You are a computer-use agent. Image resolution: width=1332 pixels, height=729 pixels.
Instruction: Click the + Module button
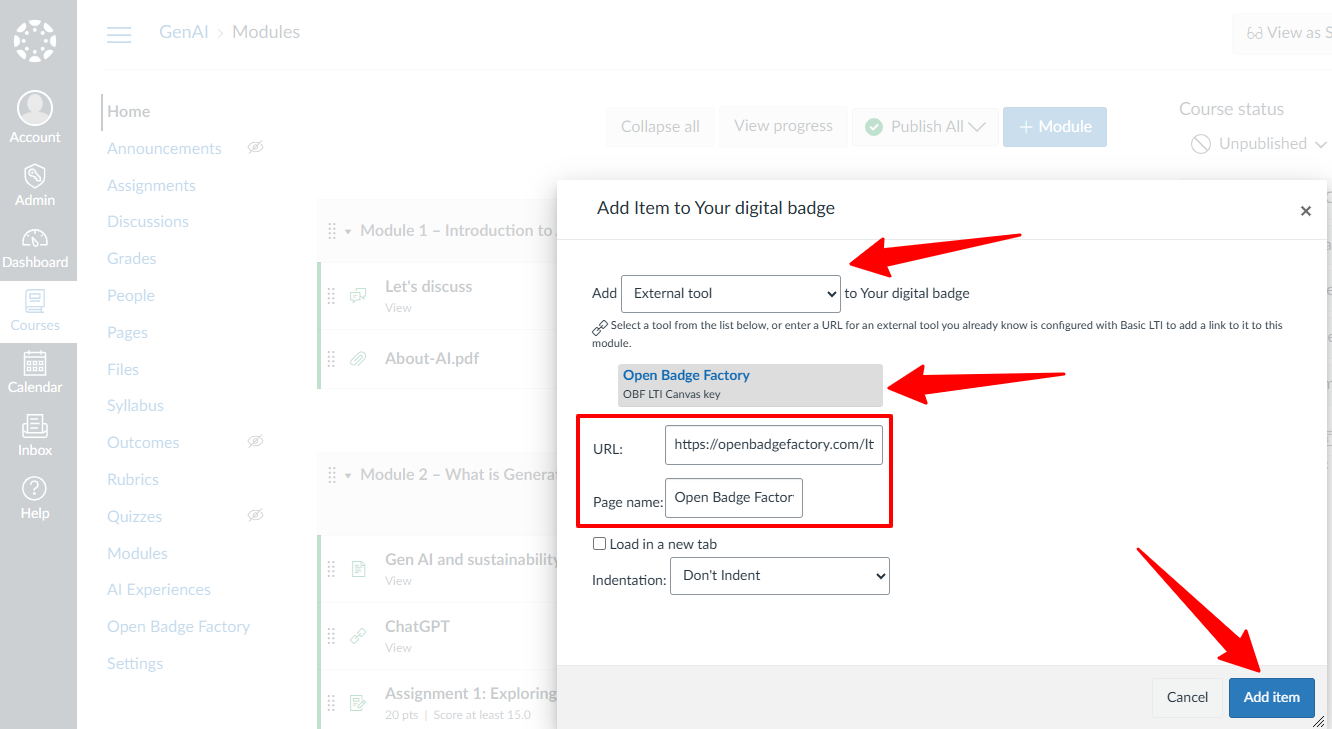[1055, 127]
